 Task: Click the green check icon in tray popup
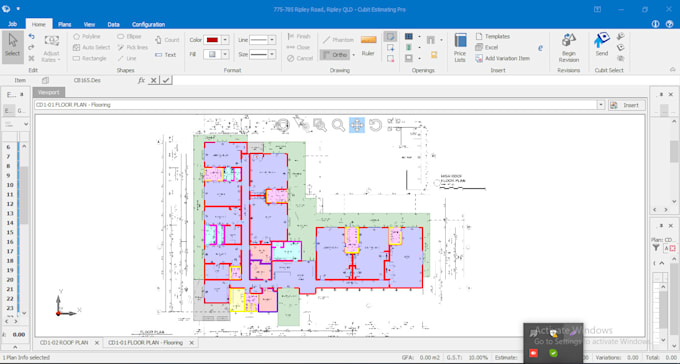pyautogui.click(x=553, y=353)
